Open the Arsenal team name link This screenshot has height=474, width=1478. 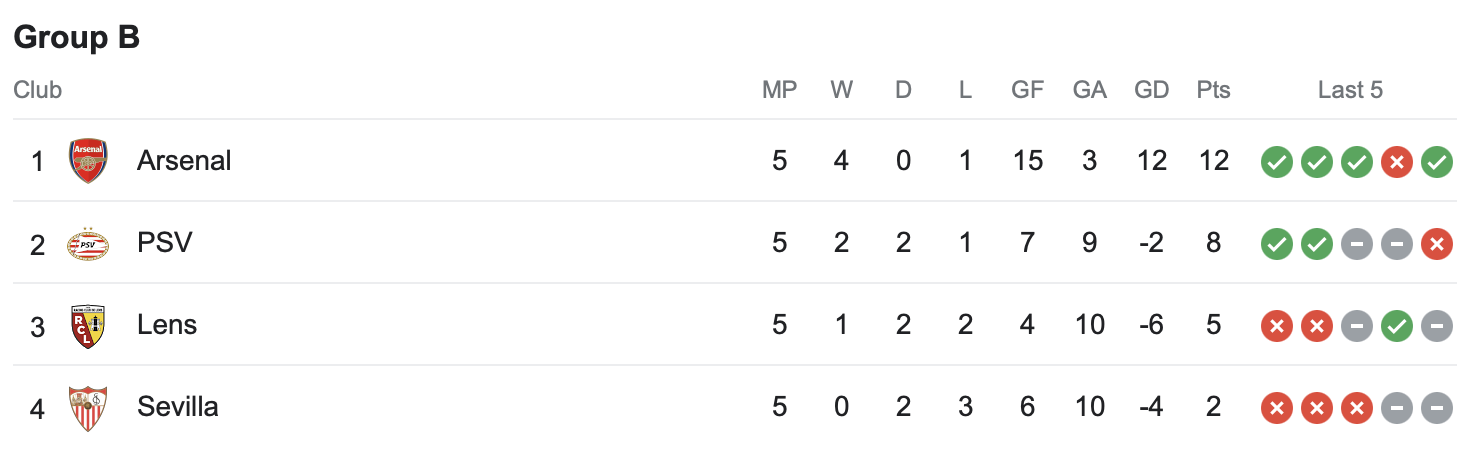coord(184,161)
